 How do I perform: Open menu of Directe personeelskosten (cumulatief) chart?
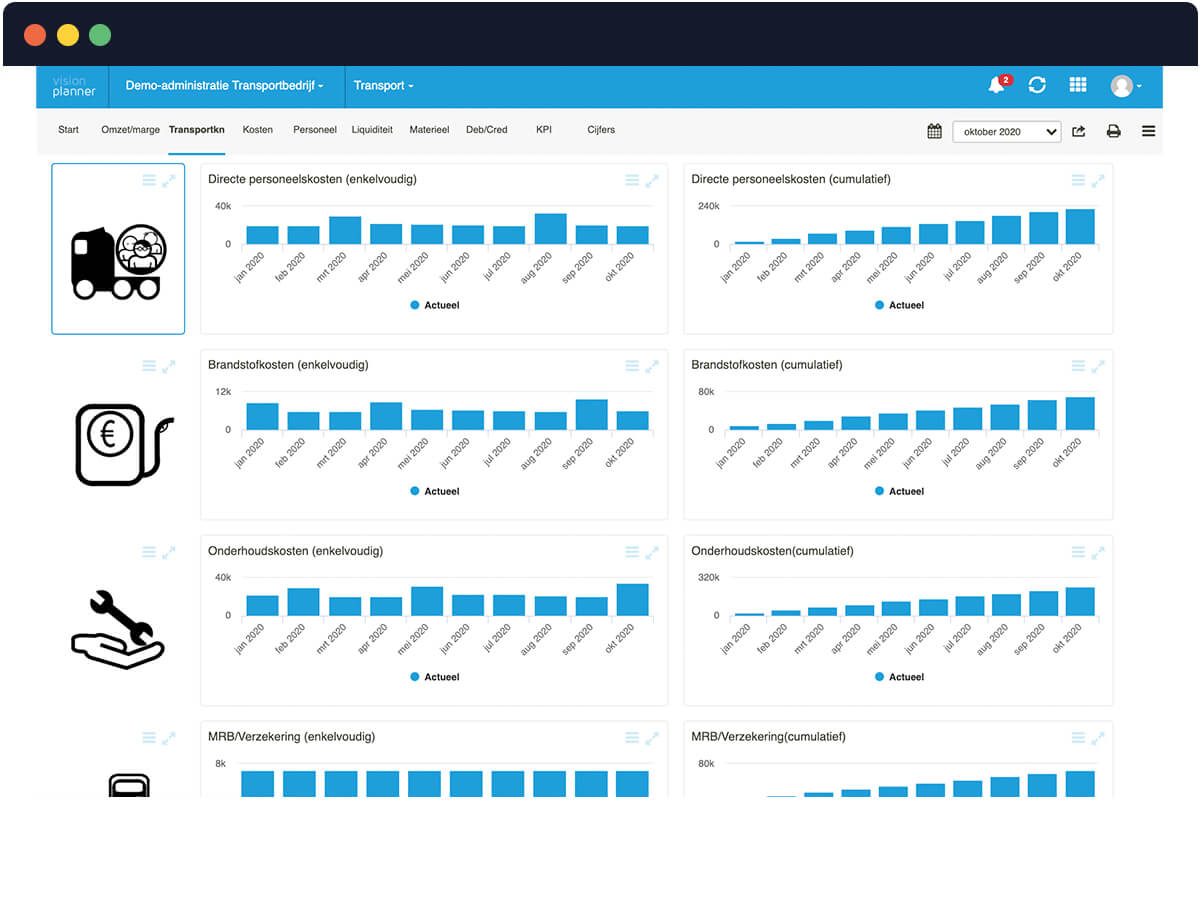tap(1078, 180)
